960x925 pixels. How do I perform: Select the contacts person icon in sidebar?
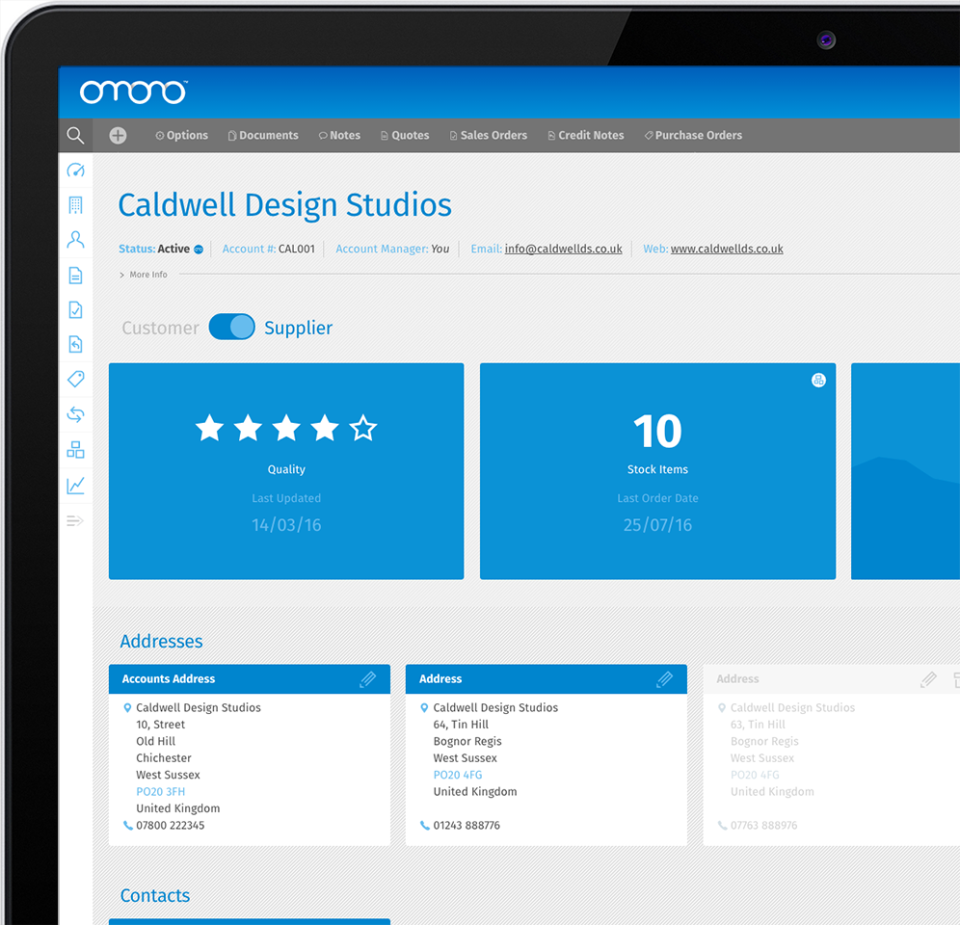pyautogui.click(x=75, y=239)
